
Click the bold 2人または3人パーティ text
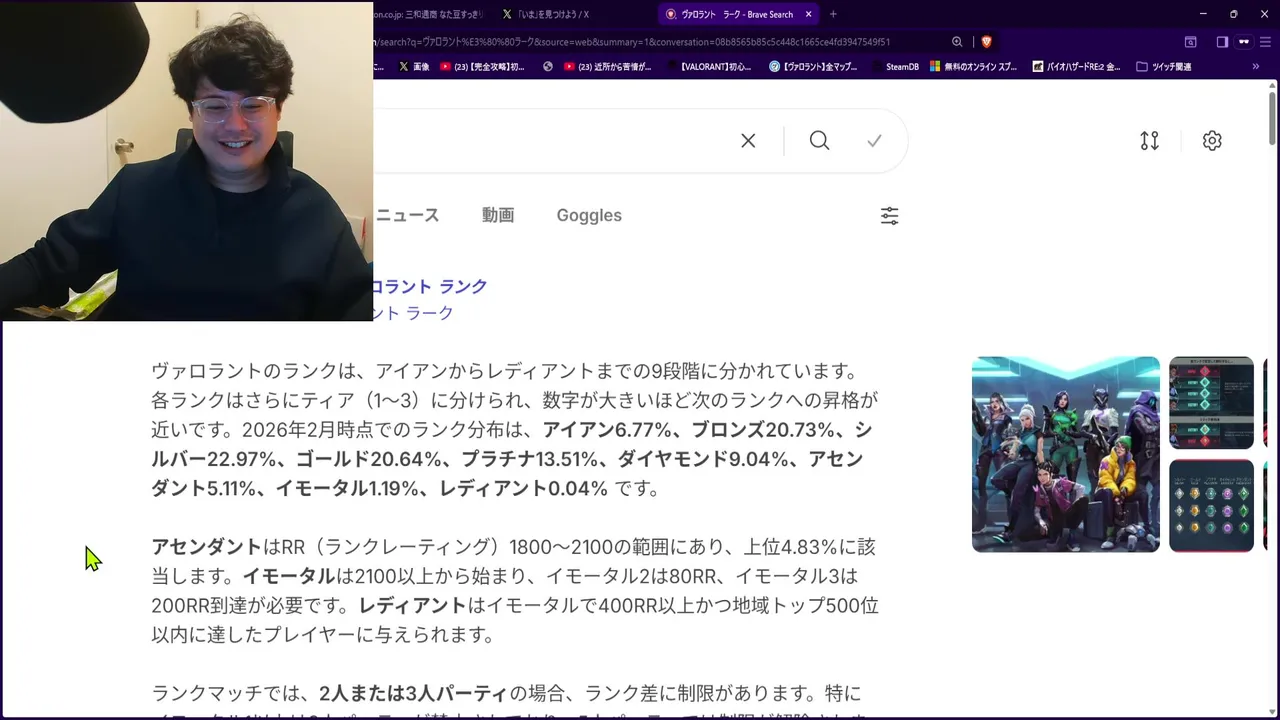point(413,693)
